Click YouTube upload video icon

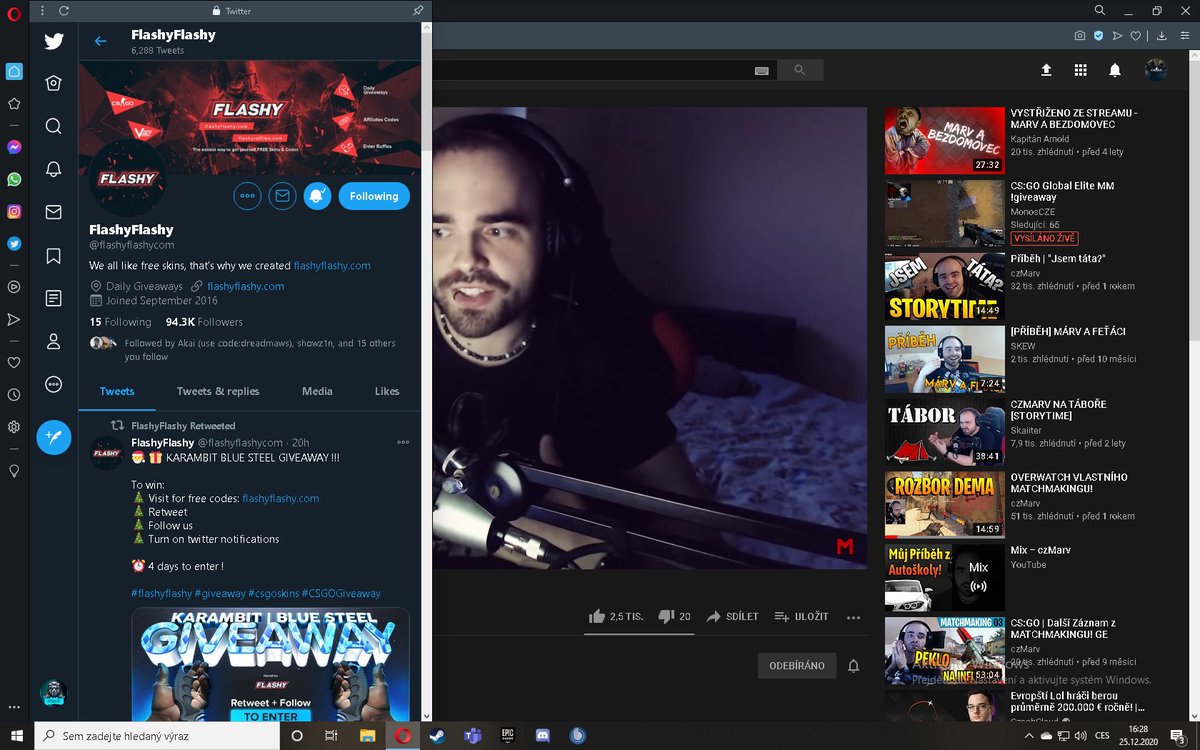tap(1046, 70)
